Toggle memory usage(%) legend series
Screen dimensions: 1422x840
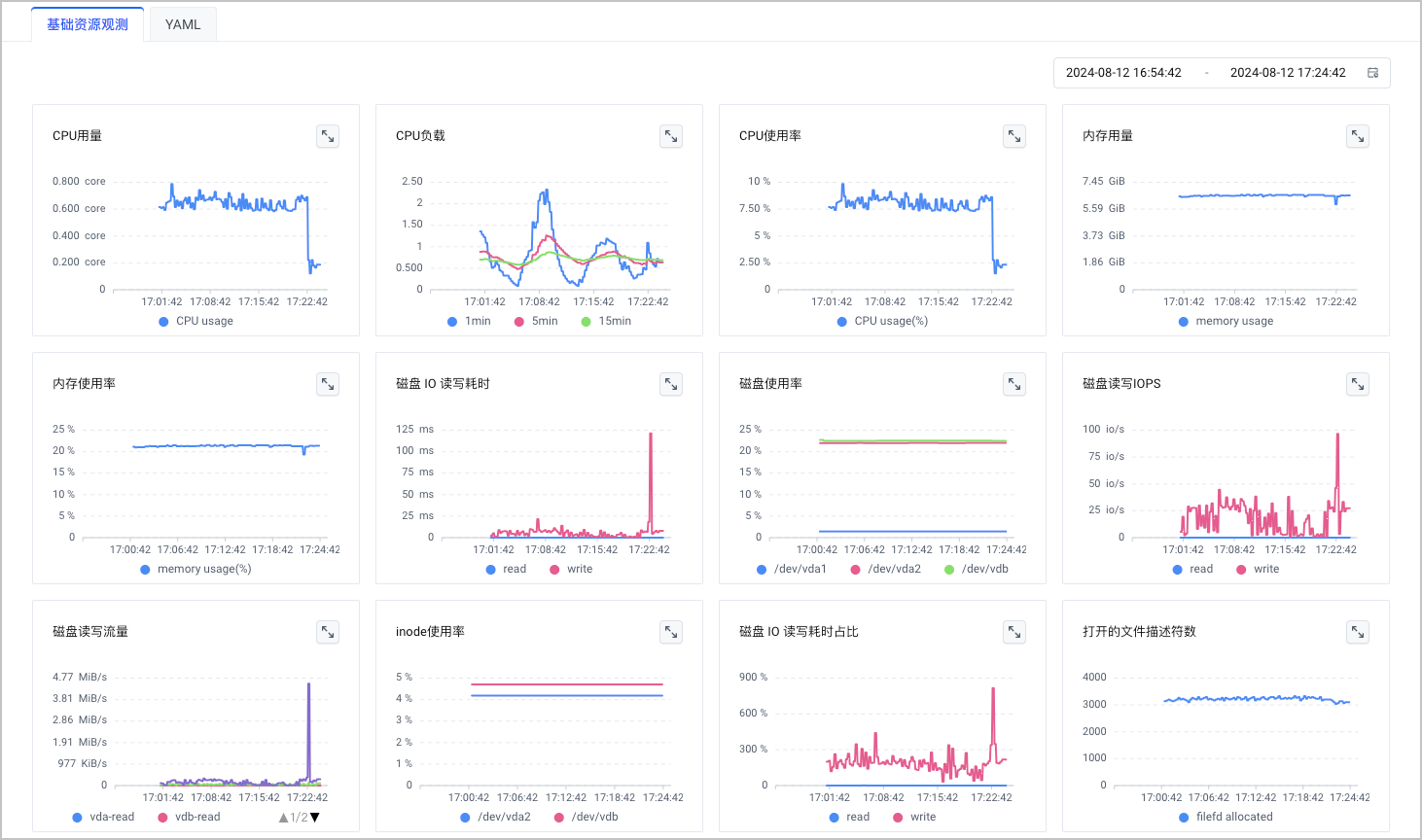[x=196, y=569]
